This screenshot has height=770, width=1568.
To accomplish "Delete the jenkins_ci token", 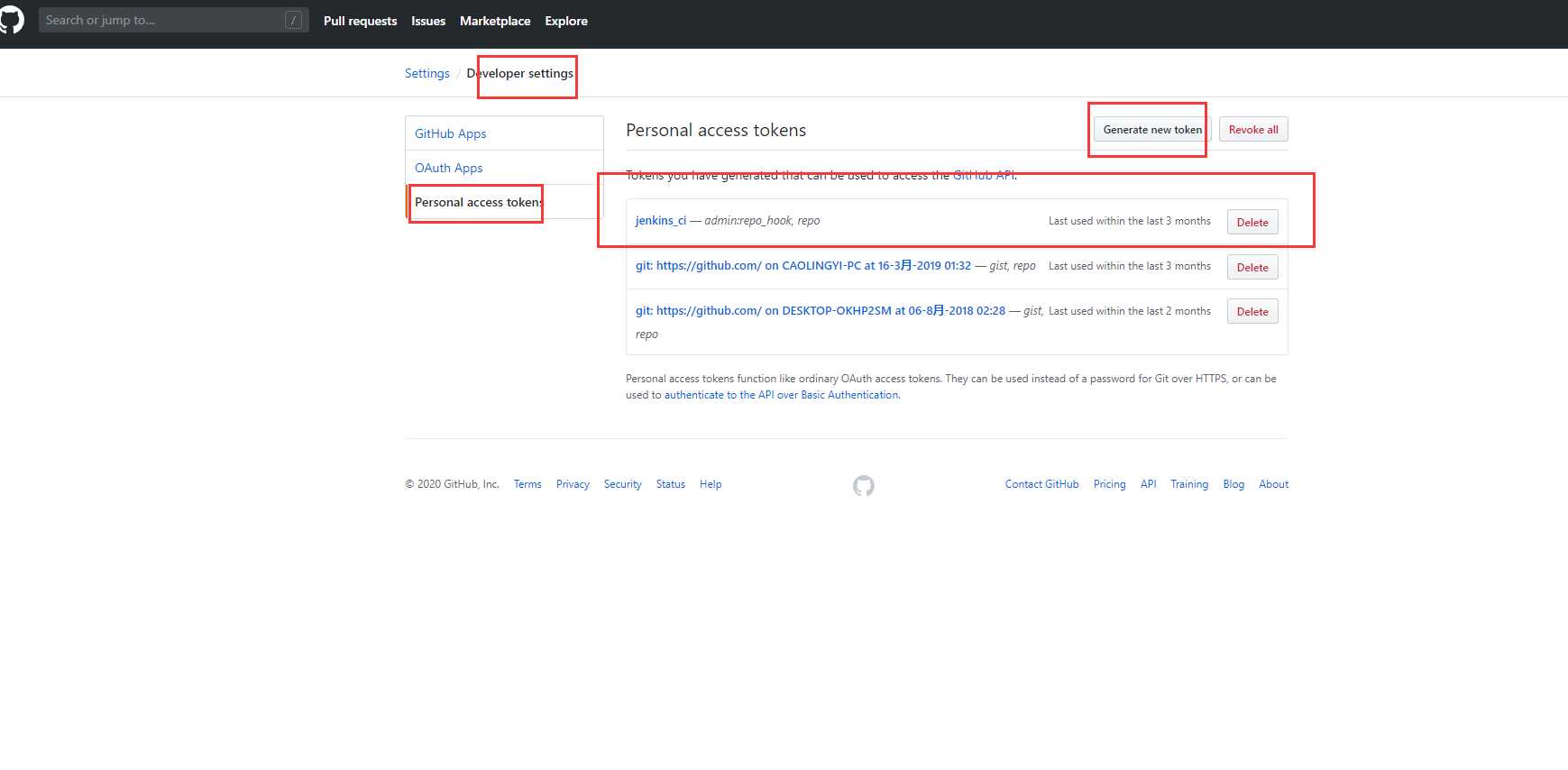I will (x=1252, y=223).
